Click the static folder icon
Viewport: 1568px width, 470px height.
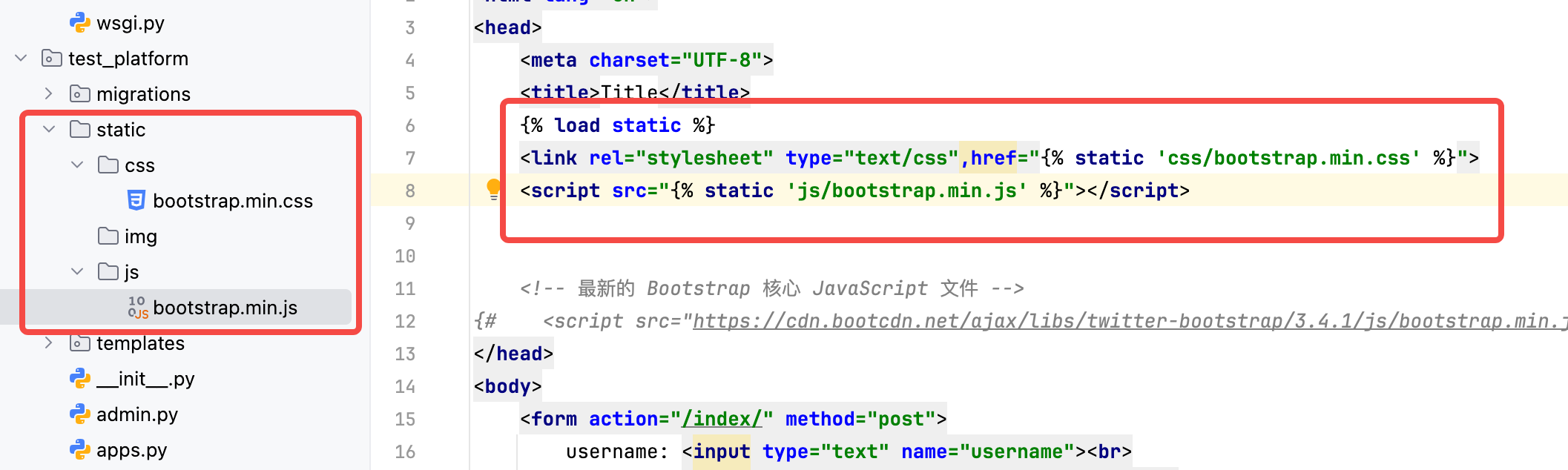(x=79, y=130)
